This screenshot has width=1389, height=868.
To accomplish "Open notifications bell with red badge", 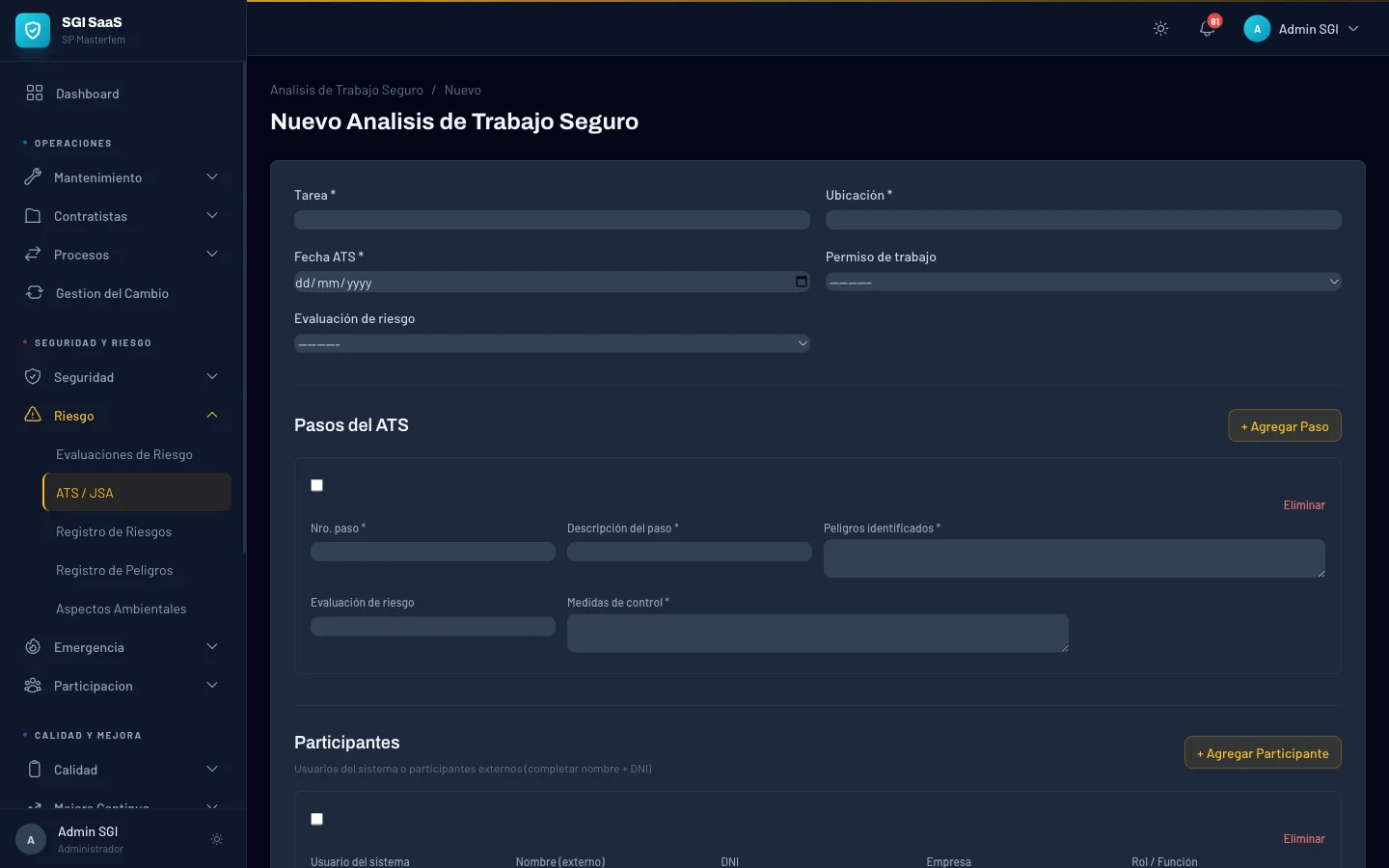I will click(x=1207, y=29).
